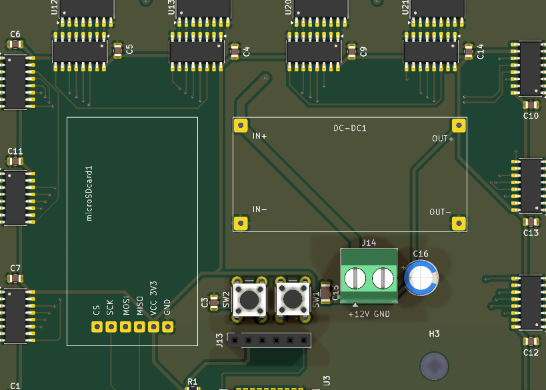Click the 'IN+' silkscreen label
This screenshot has width=546, height=390.
pyautogui.click(x=259, y=136)
